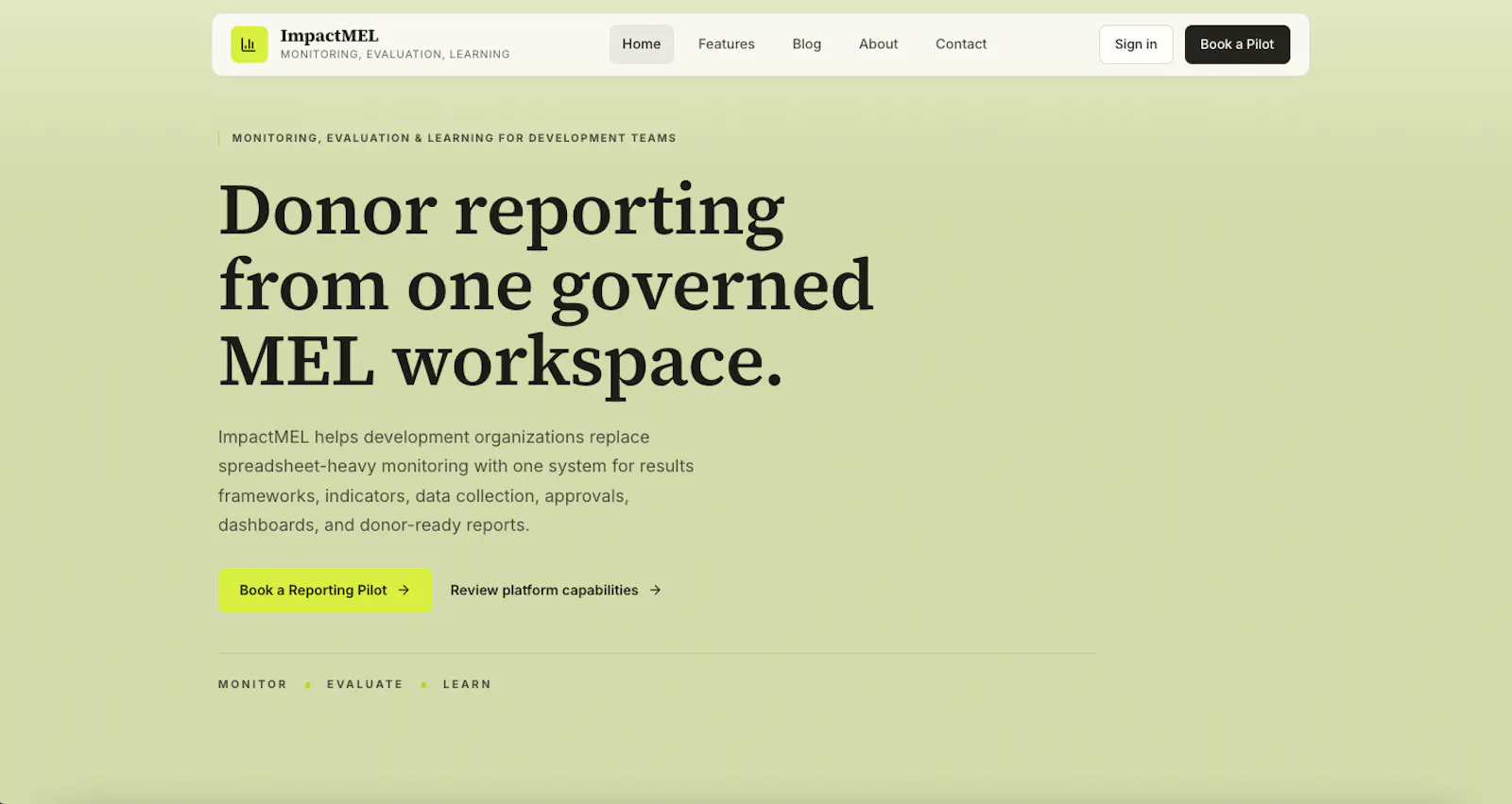Click the Book a Pilot button

point(1237,44)
